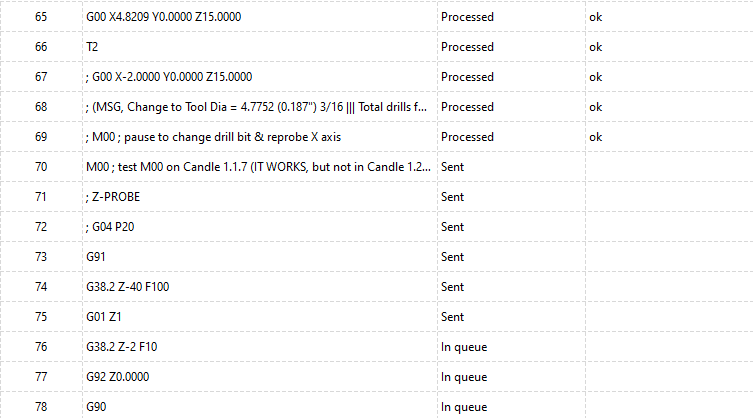This screenshot has width=753, height=418.
Task: Click the G38.2 Z-40 F100 command
Action: (128, 287)
